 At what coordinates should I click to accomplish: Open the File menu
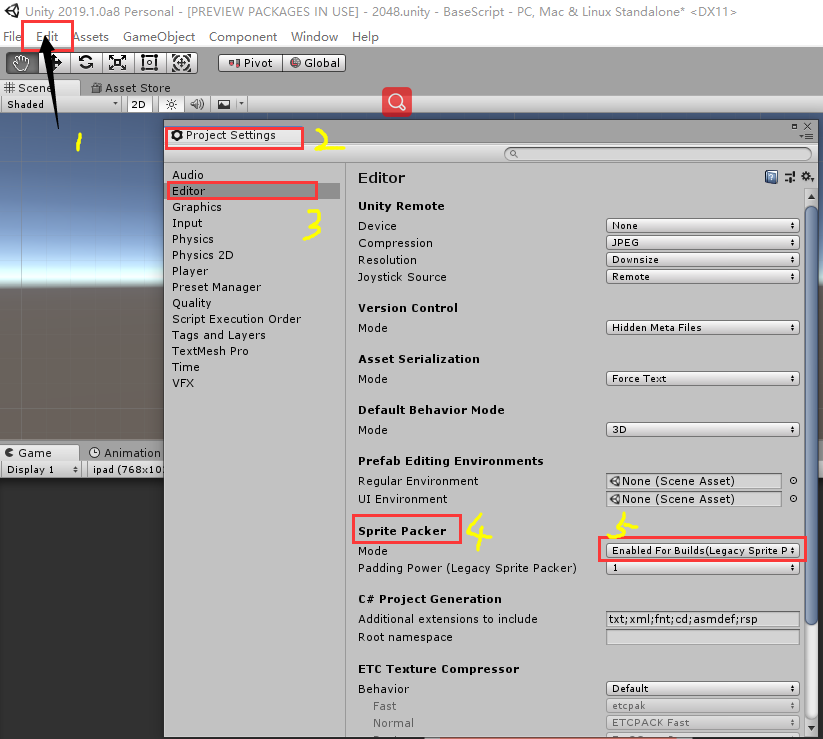coord(11,37)
